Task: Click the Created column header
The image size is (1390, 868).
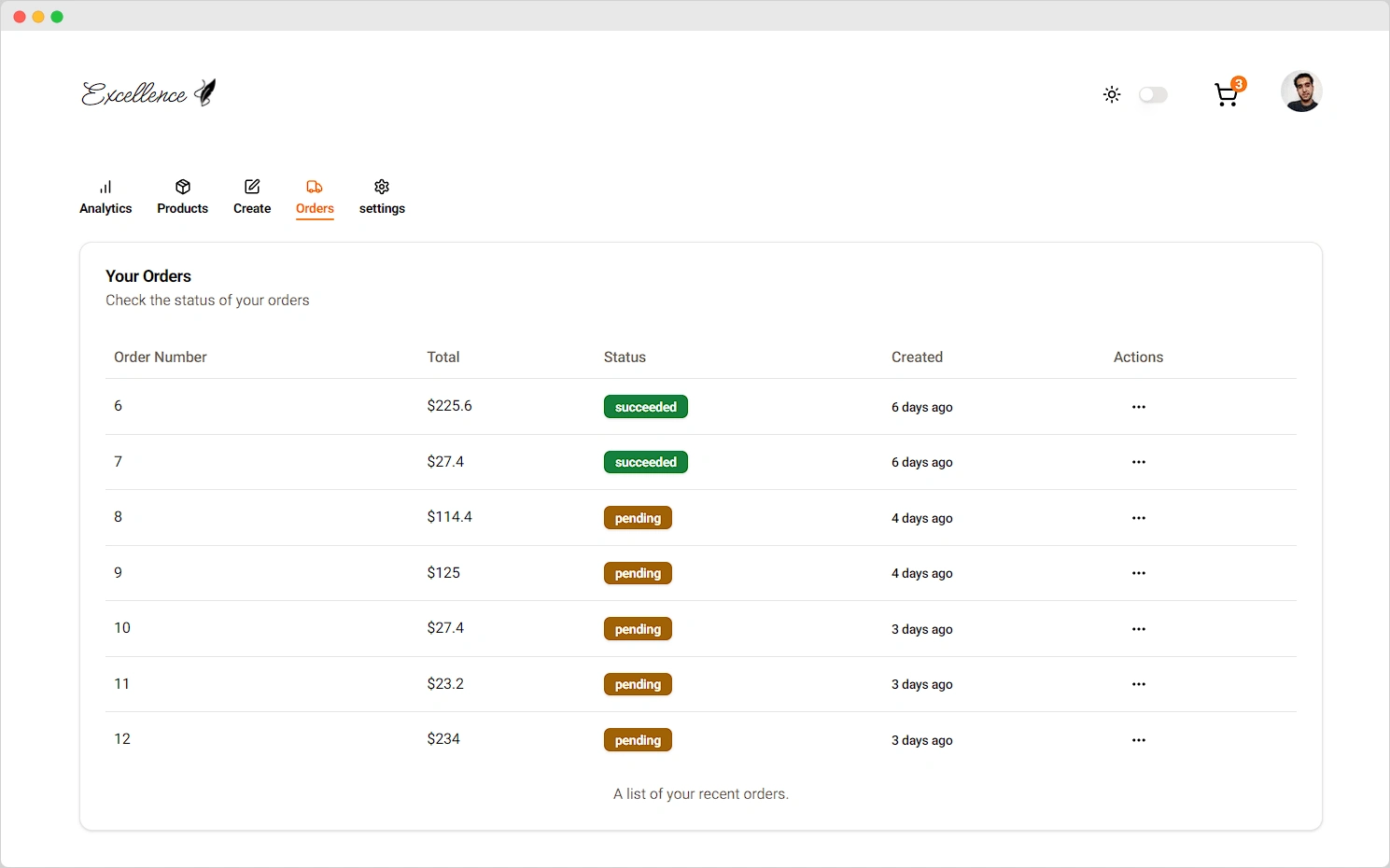Action: pos(917,357)
